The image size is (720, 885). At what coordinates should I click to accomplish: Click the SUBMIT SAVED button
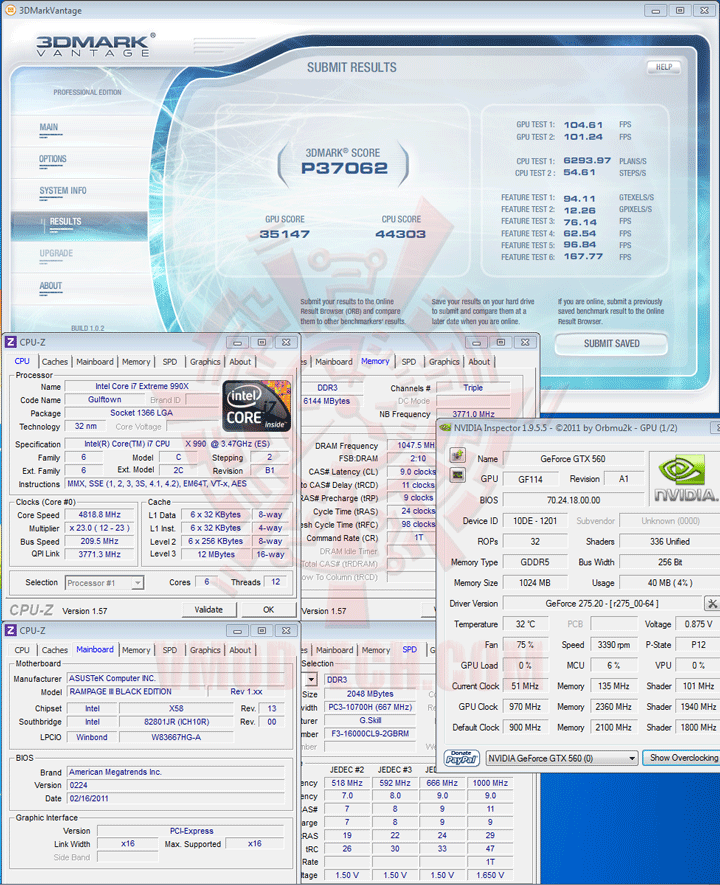tap(612, 344)
